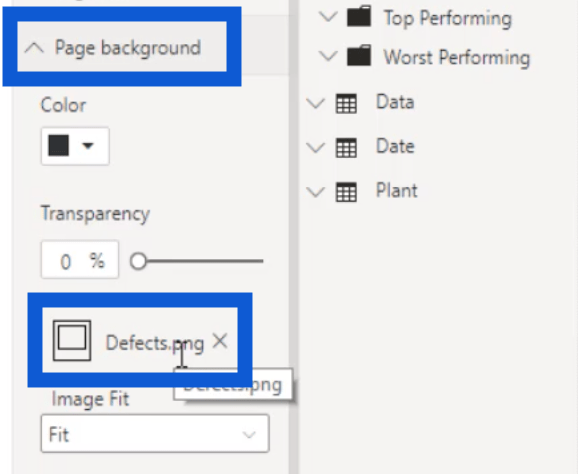Collapse the Page background section chevron
The image size is (578, 474).
[x=34, y=48]
